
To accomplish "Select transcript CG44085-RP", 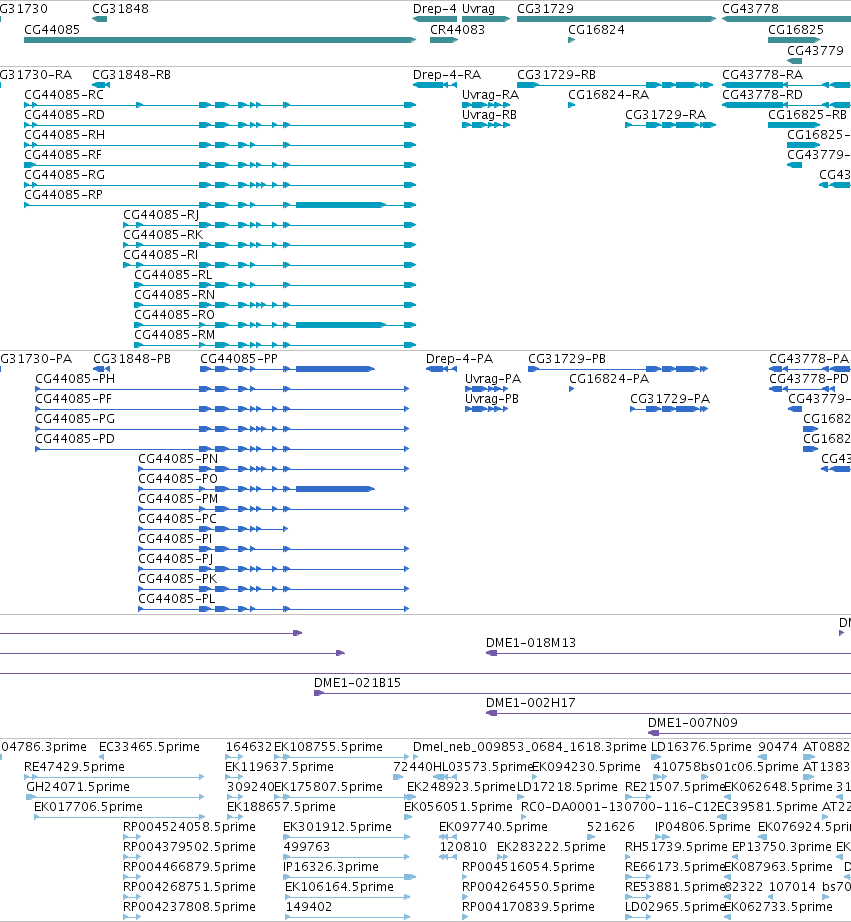I will click(64, 195).
